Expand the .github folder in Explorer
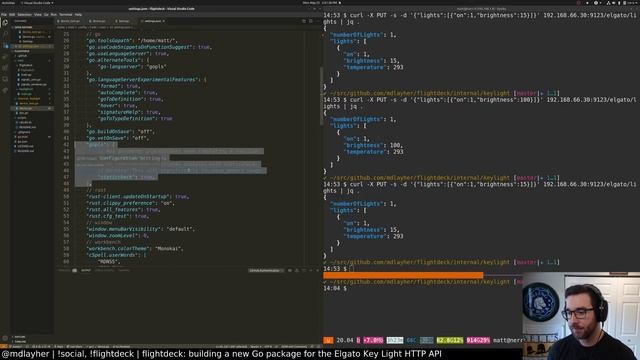Image resolution: width=640 pixels, height=360 pixels. tap(22, 56)
